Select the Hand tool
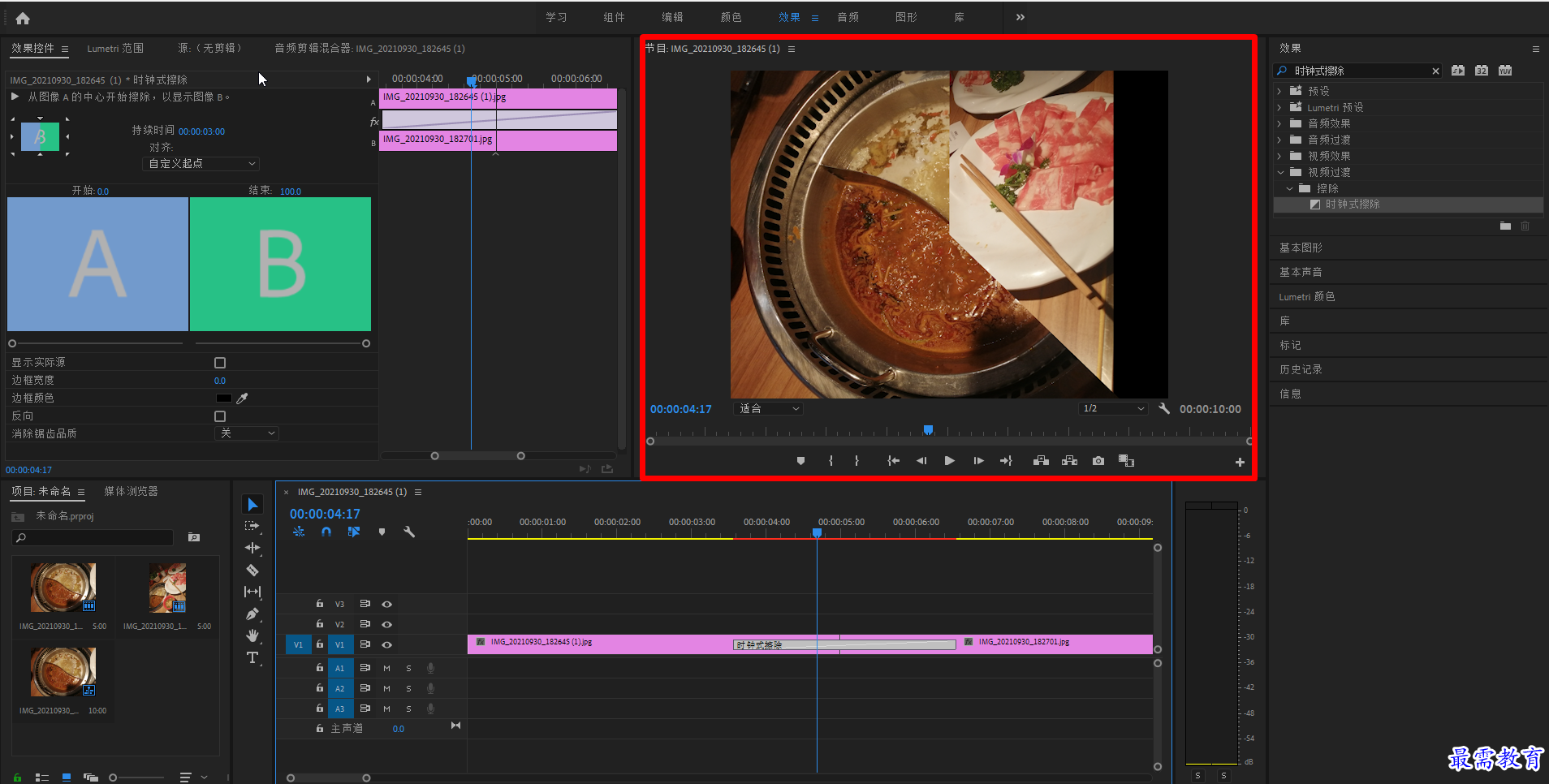The image size is (1549, 784). point(252,635)
